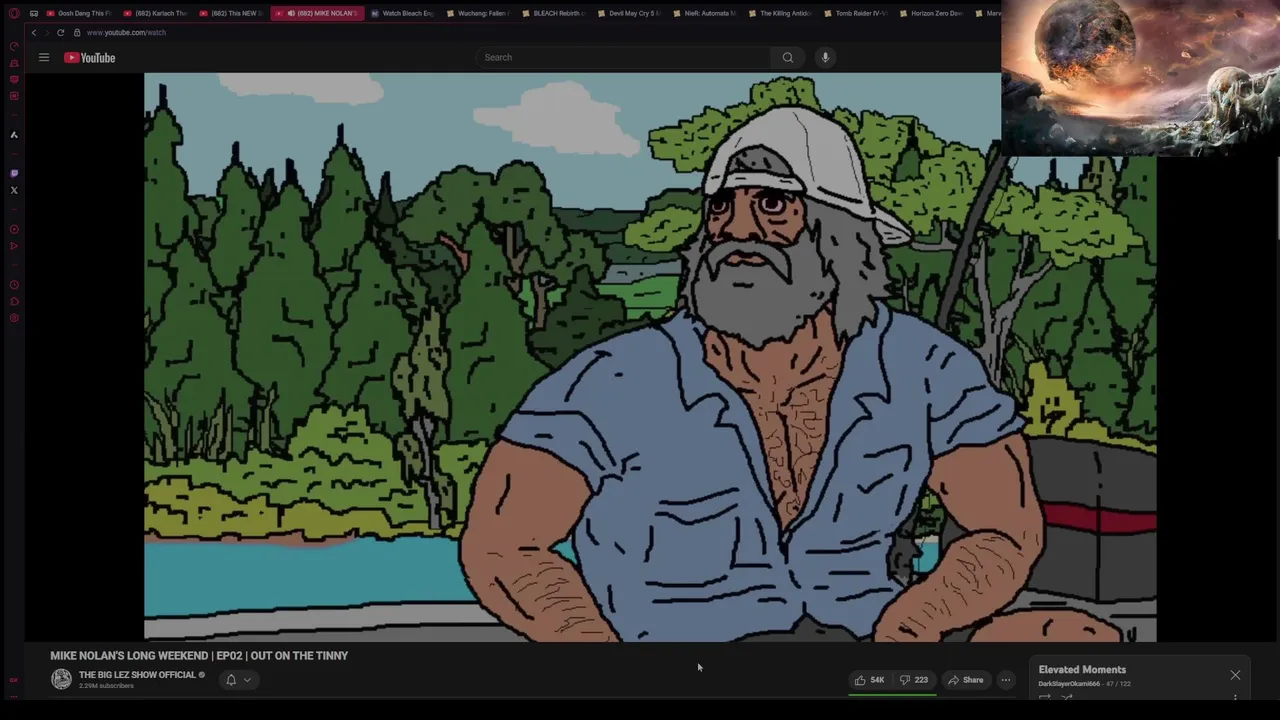This screenshot has height=720, width=1280.
Task: Like the video with thumbs-up 54K
Action: point(869,680)
